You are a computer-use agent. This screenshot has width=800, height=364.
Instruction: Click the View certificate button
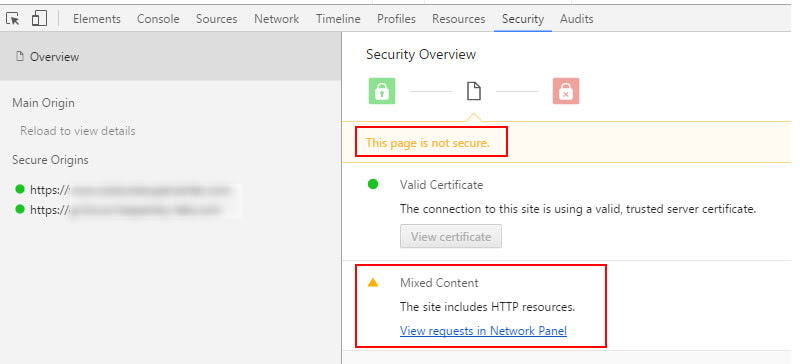point(451,236)
